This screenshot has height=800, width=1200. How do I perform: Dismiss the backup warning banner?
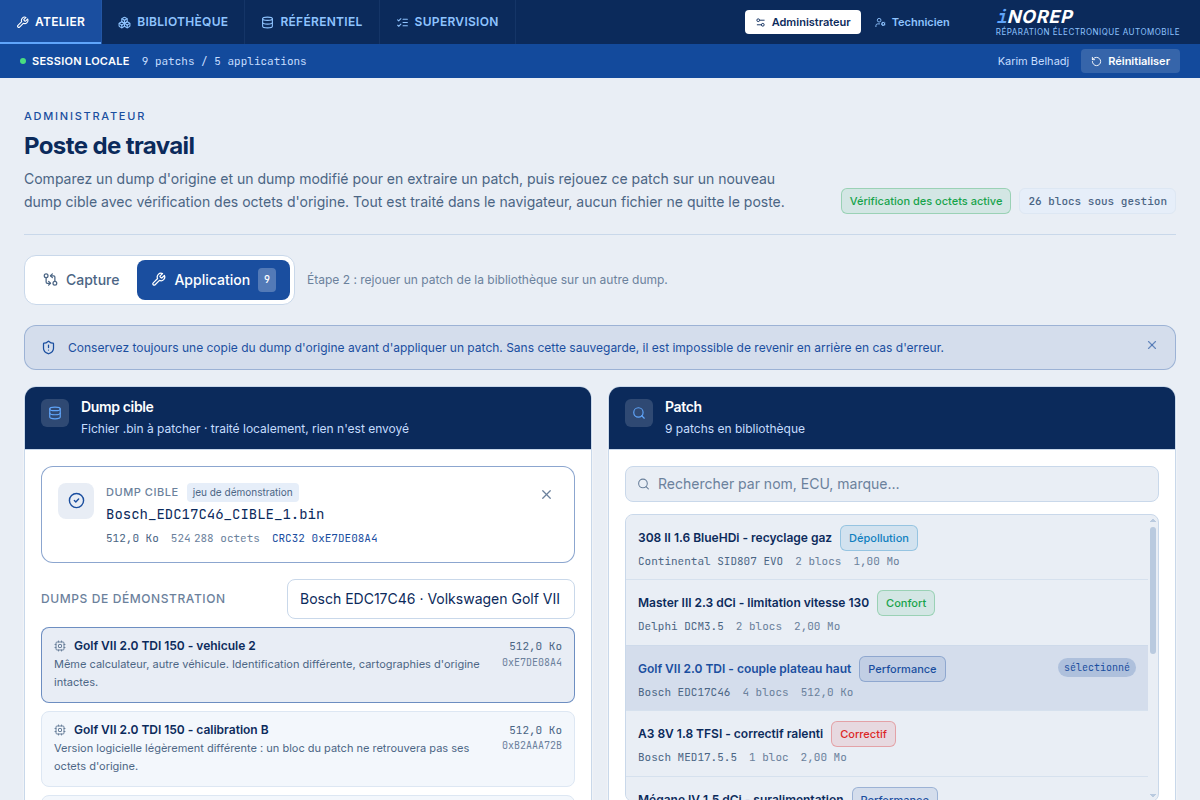pos(1152,345)
